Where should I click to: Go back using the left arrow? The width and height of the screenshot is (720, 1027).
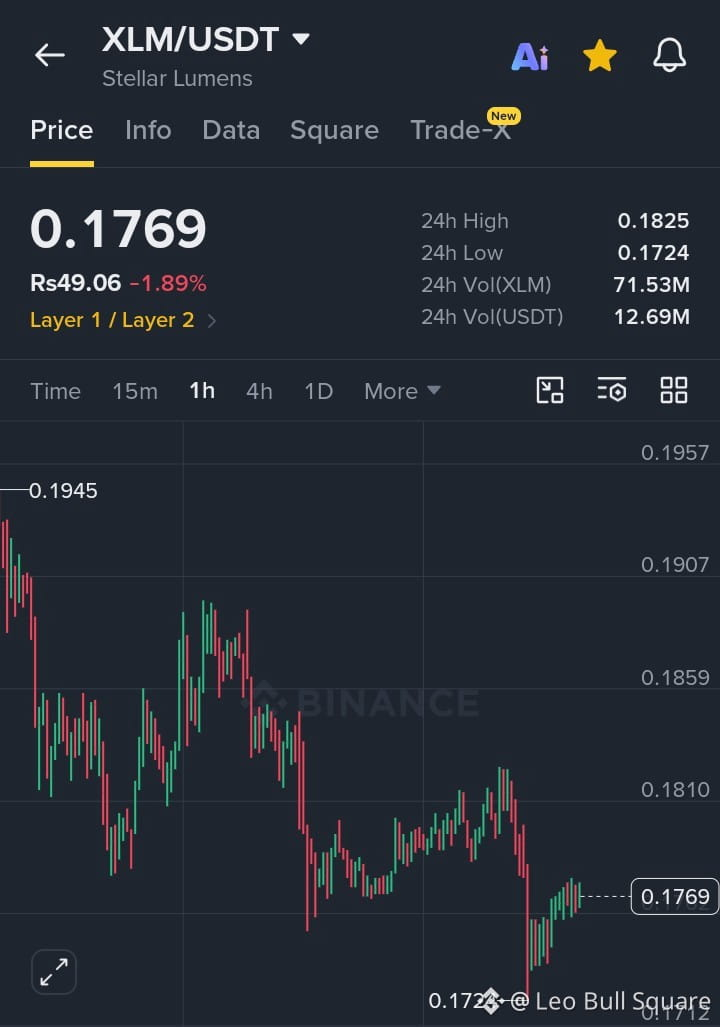50,55
